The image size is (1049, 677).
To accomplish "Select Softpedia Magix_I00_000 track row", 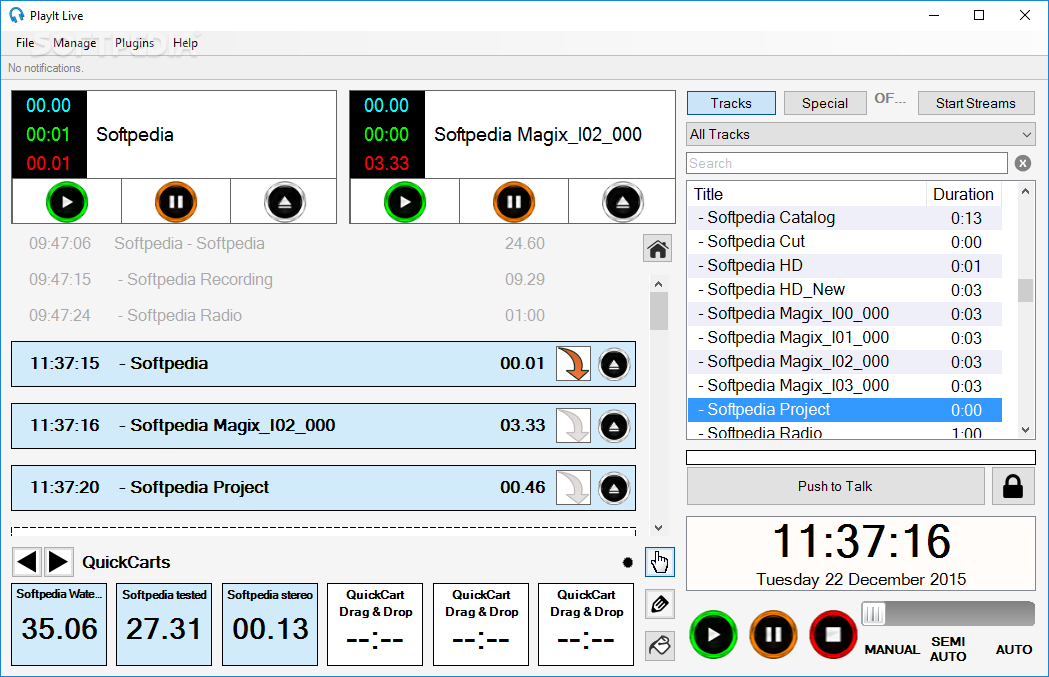I will pos(845,314).
